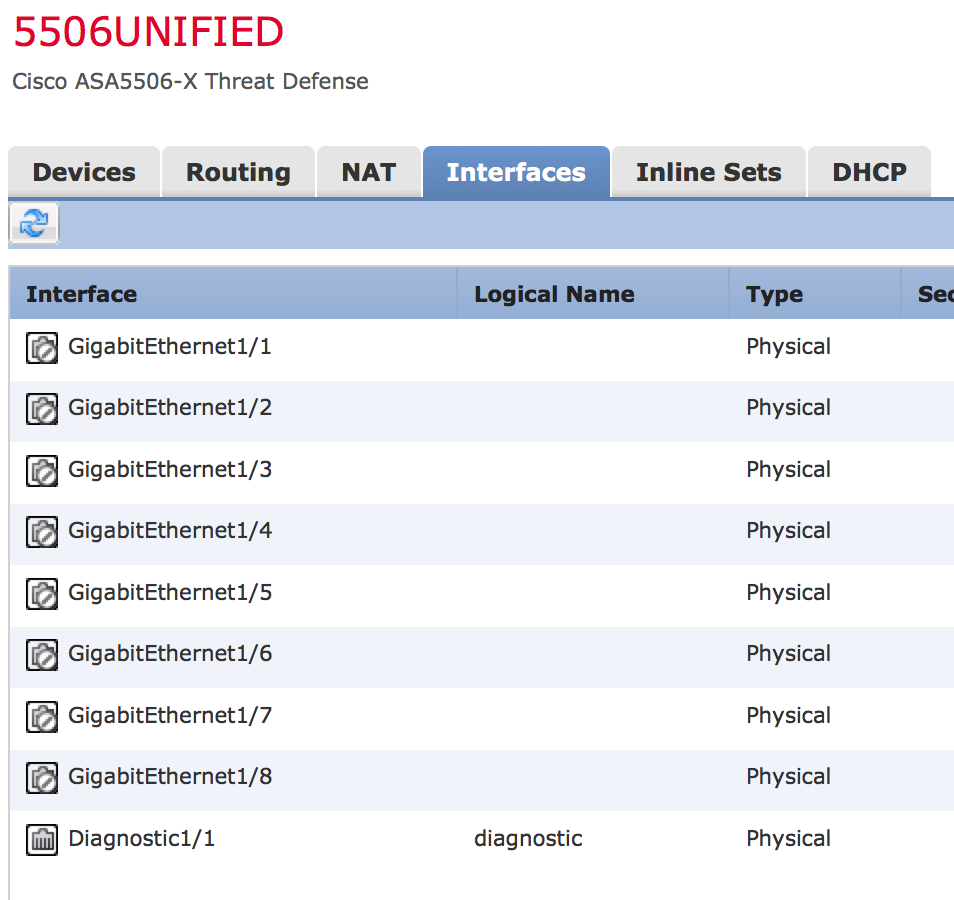954x900 pixels.
Task: Click the GigabitEthernet1/5 interface icon
Action: coord(41,594)
